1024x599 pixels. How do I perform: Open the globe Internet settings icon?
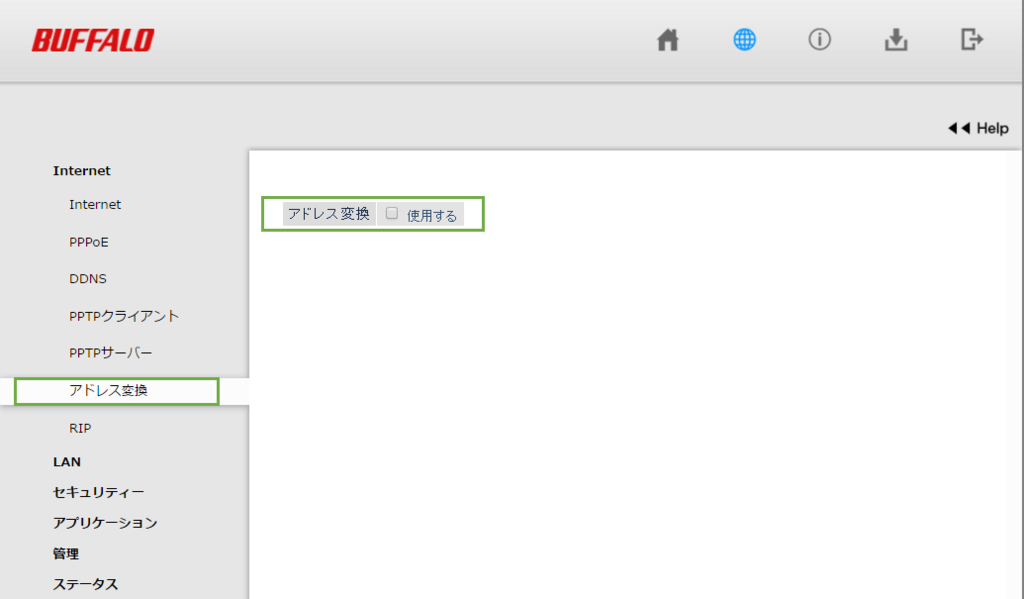pos(744,40)
